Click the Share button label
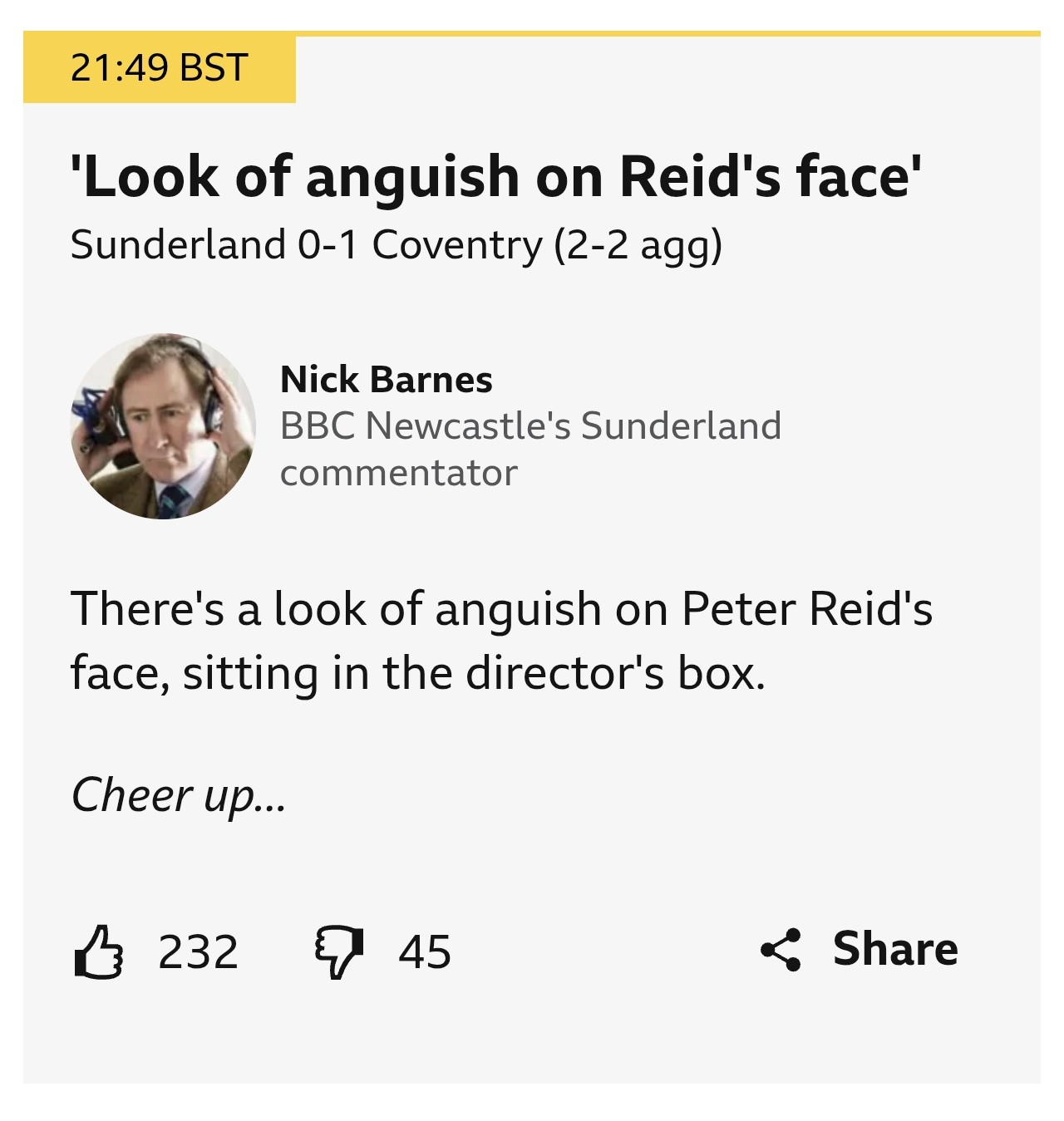The width and height of the screenshot is (1064, 1121). [895, 949]
